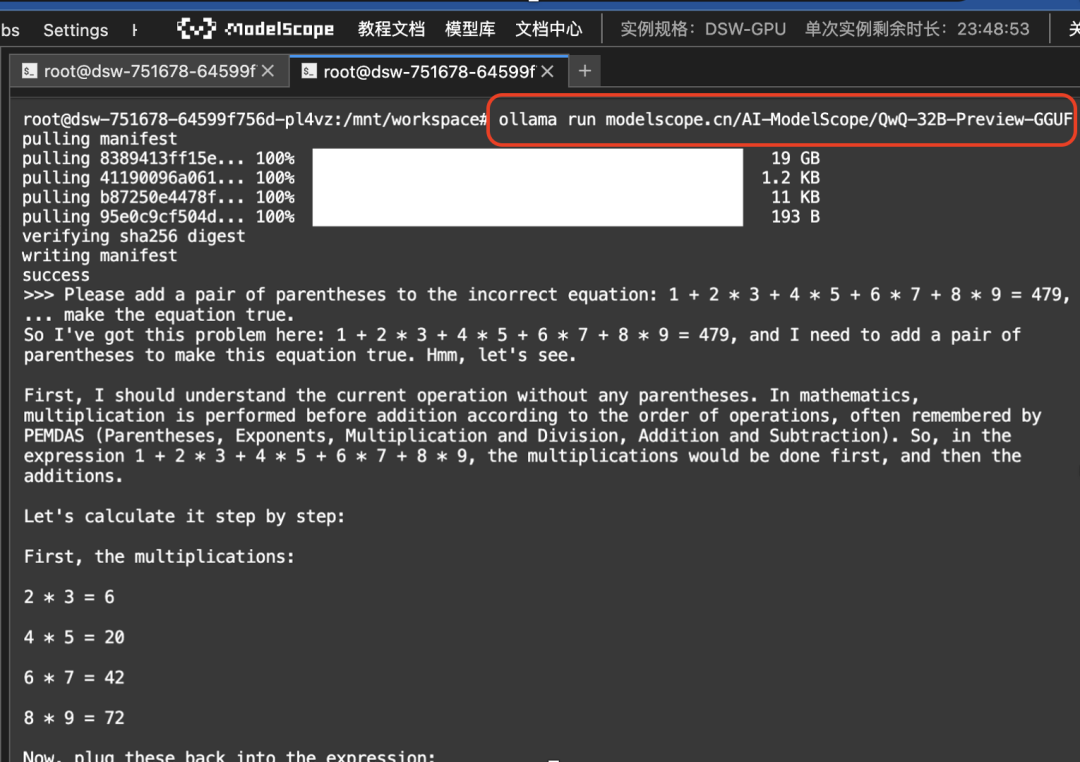
Task: Close the first terminal tab
Action: (268, 71)
